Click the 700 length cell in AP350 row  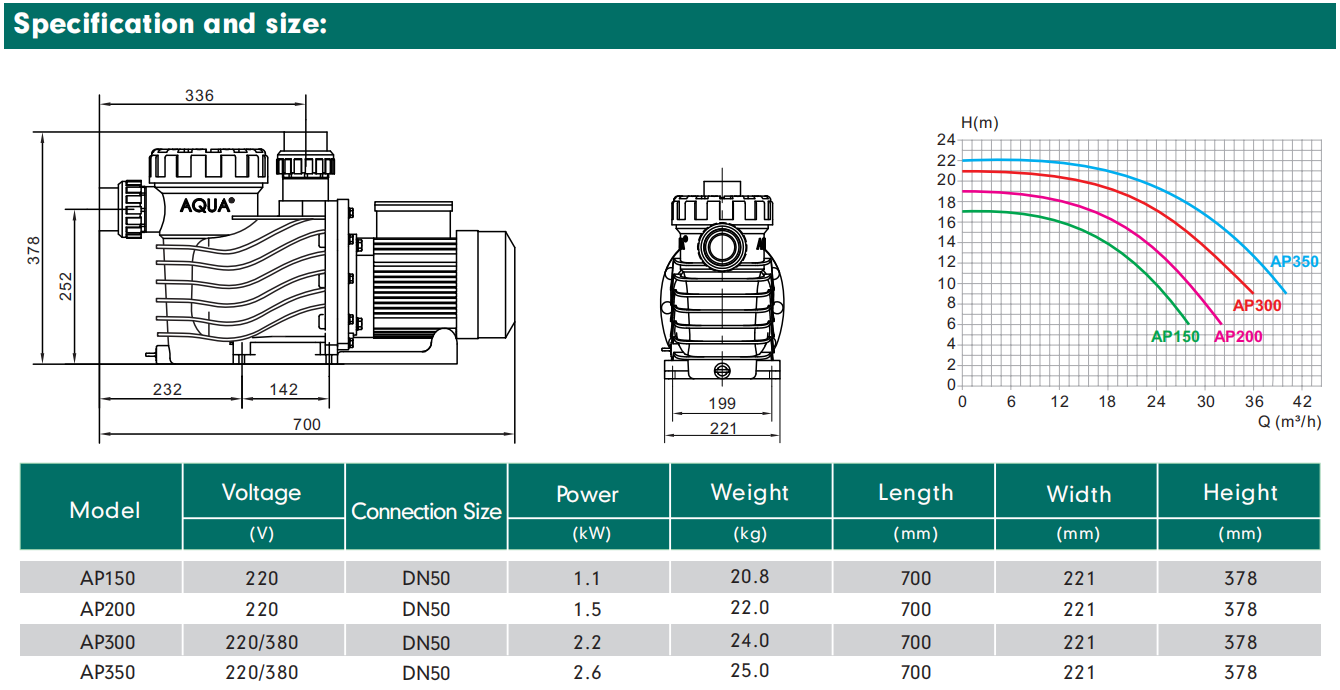coord(915,673)
